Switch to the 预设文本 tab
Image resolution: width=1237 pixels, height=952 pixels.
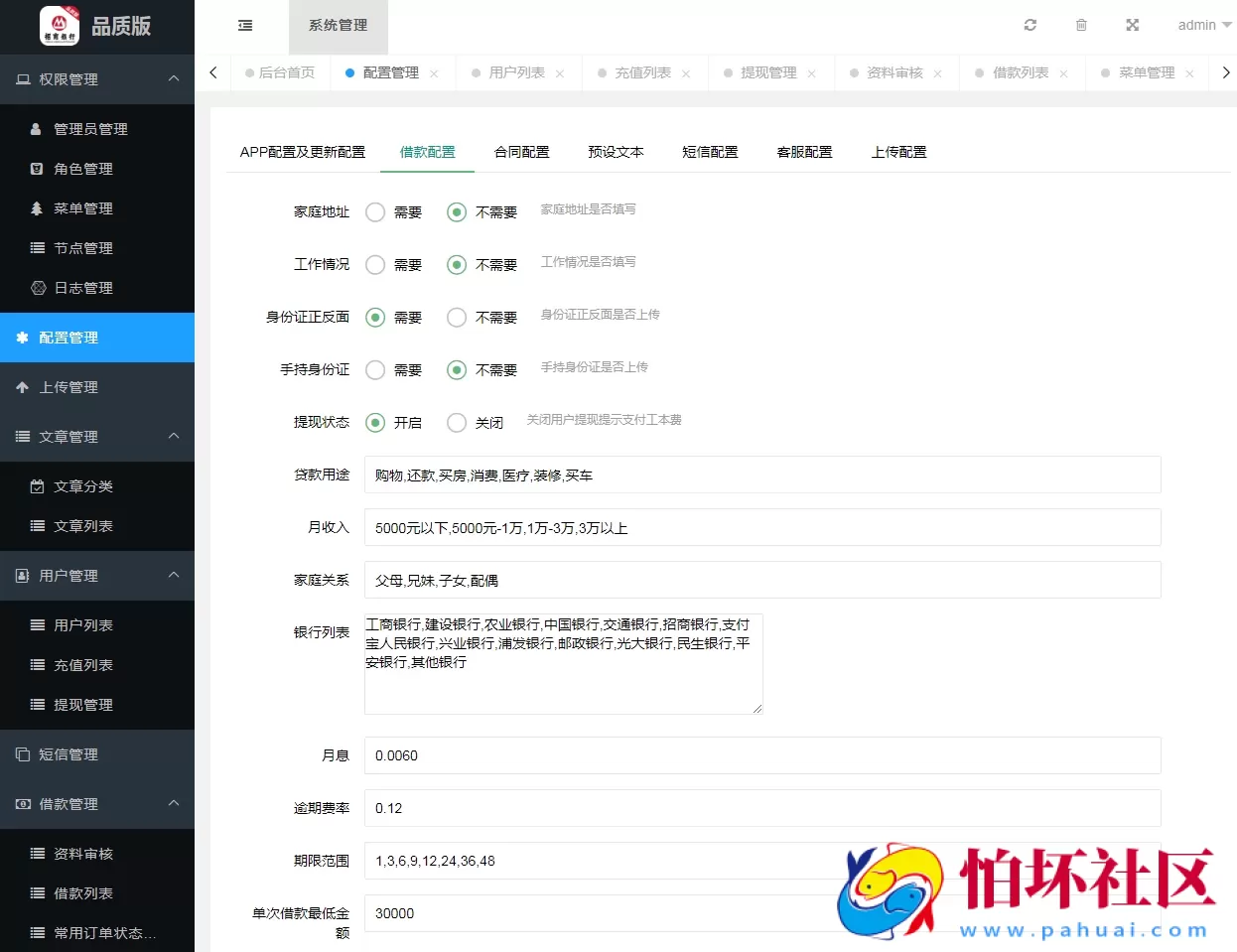coord(616,152)
